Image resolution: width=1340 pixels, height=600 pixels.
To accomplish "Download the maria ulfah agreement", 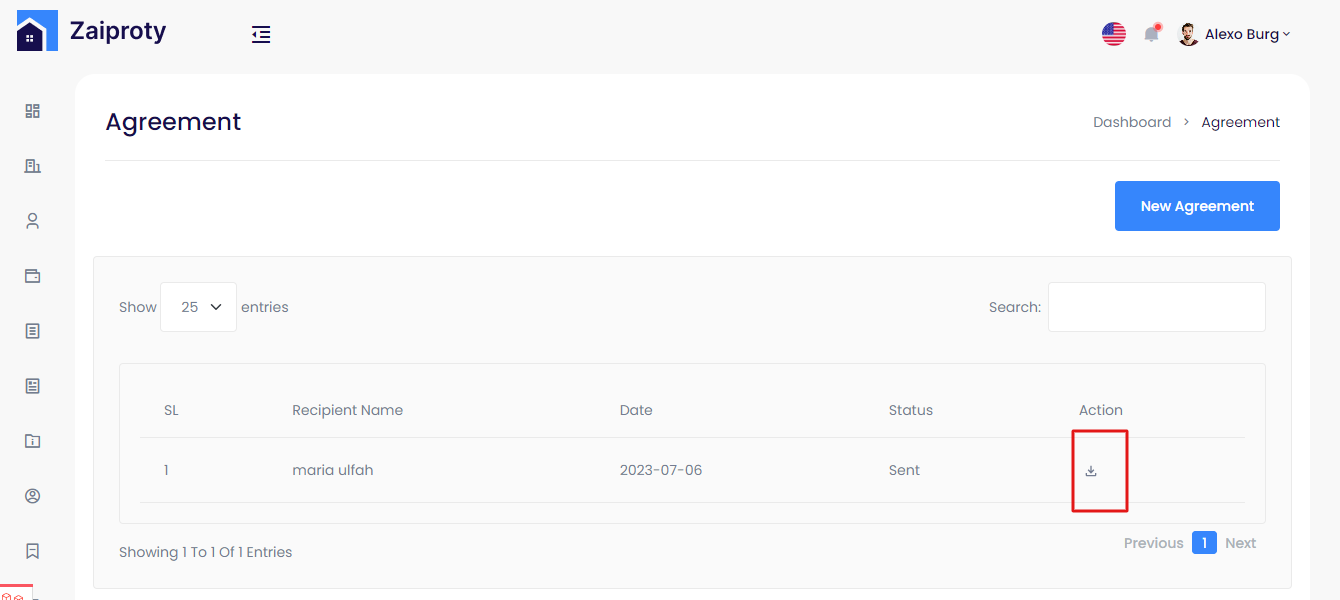I will coord(1091,471).
